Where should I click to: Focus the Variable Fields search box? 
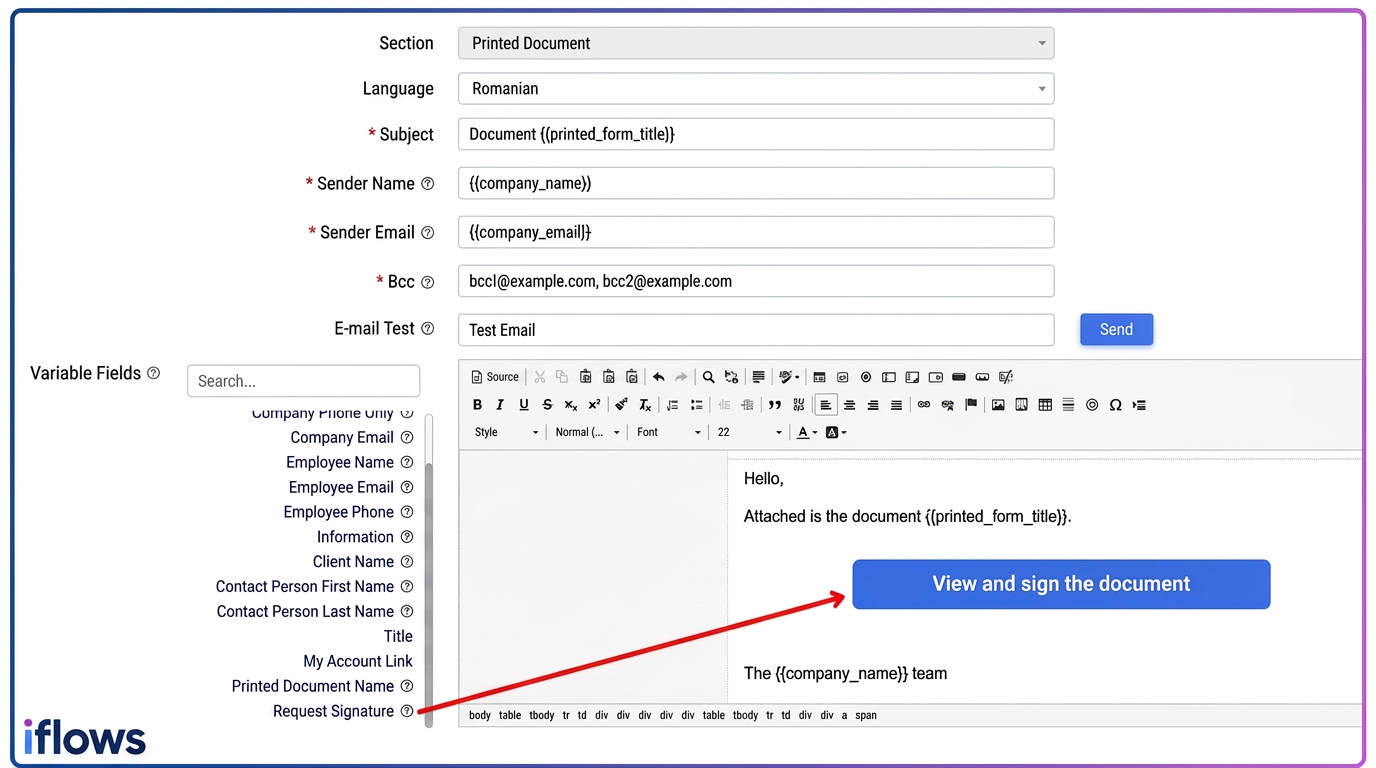[x=303, y=380]
